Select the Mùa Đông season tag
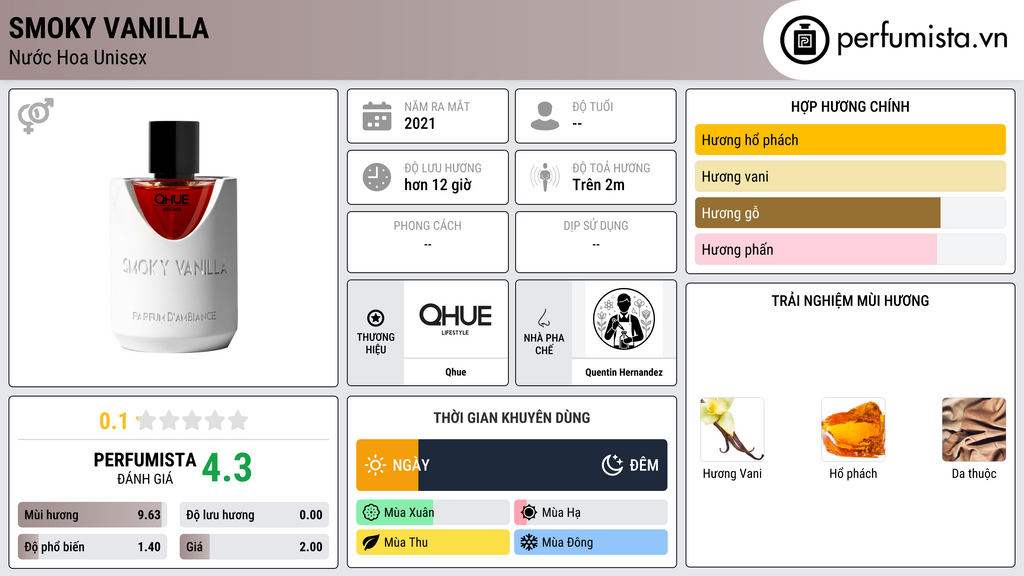 (x=590, y=542)
